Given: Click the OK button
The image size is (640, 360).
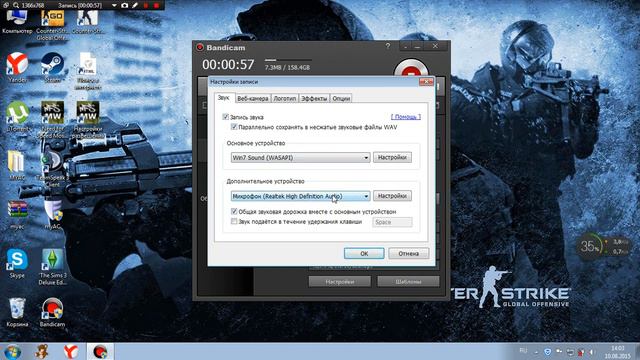Looking at the screenshot, I should pyautogui.click(x=364, y=253).
